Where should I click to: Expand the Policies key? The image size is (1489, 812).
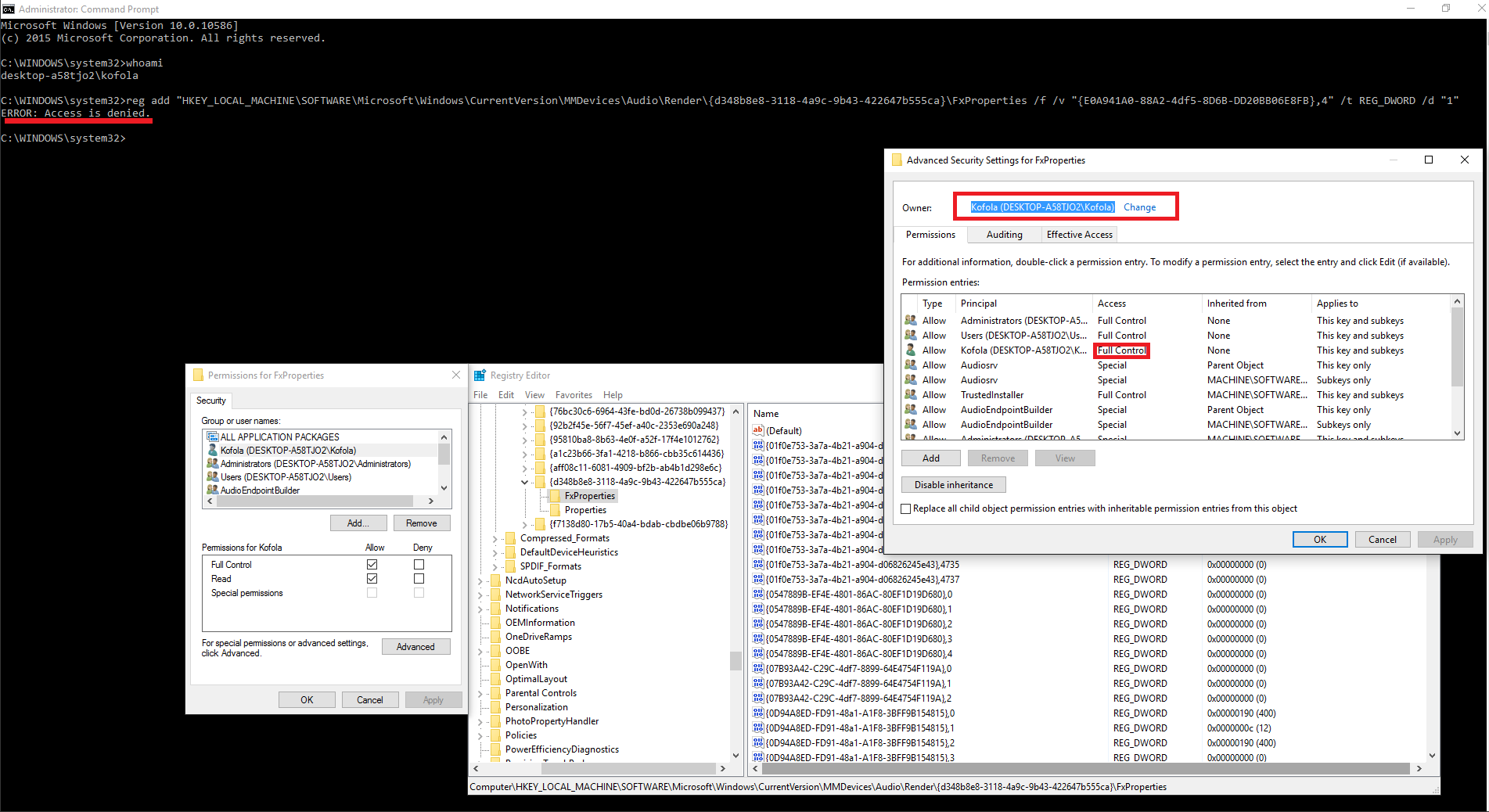480,735
